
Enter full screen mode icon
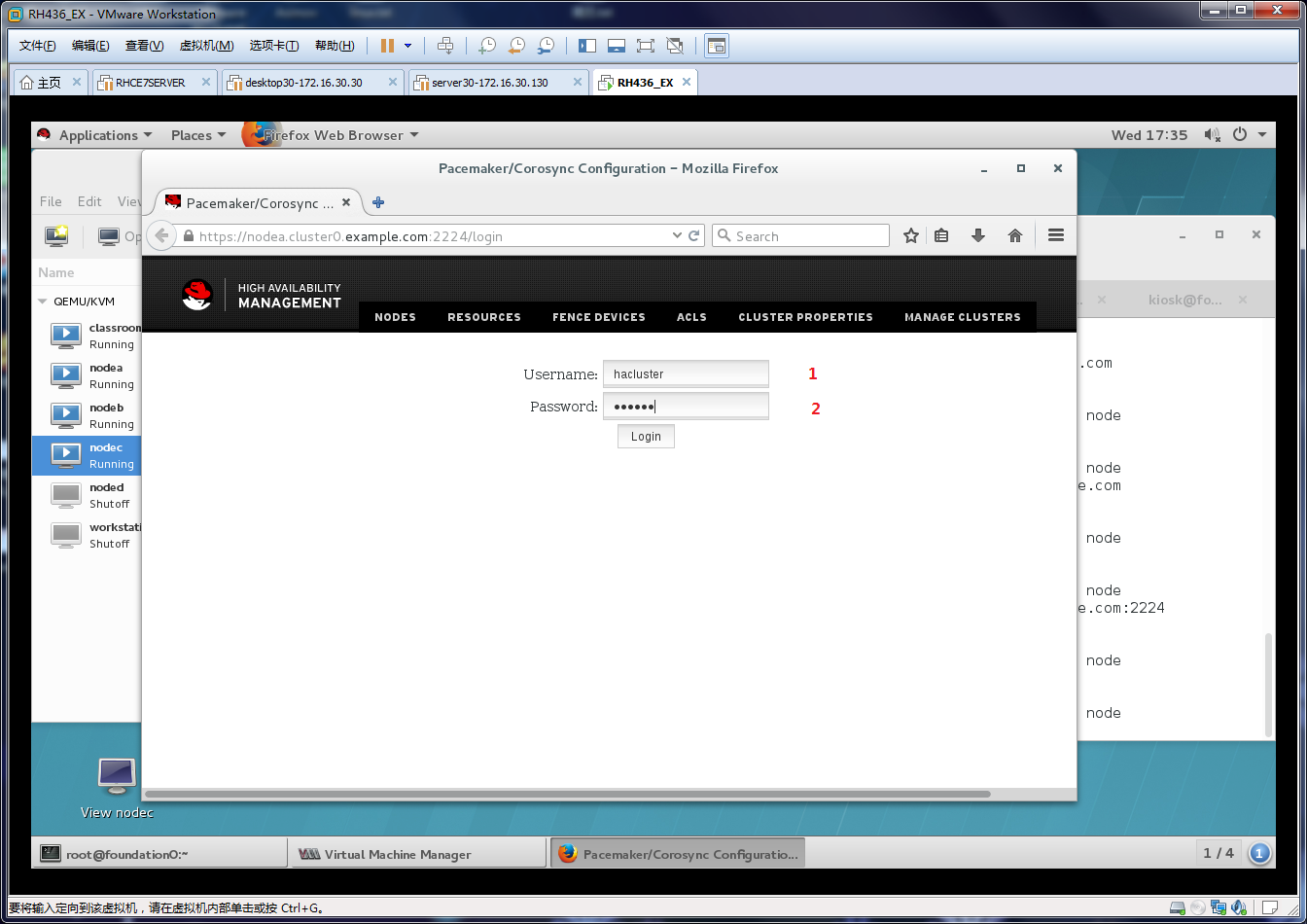[x=645, y=46]
